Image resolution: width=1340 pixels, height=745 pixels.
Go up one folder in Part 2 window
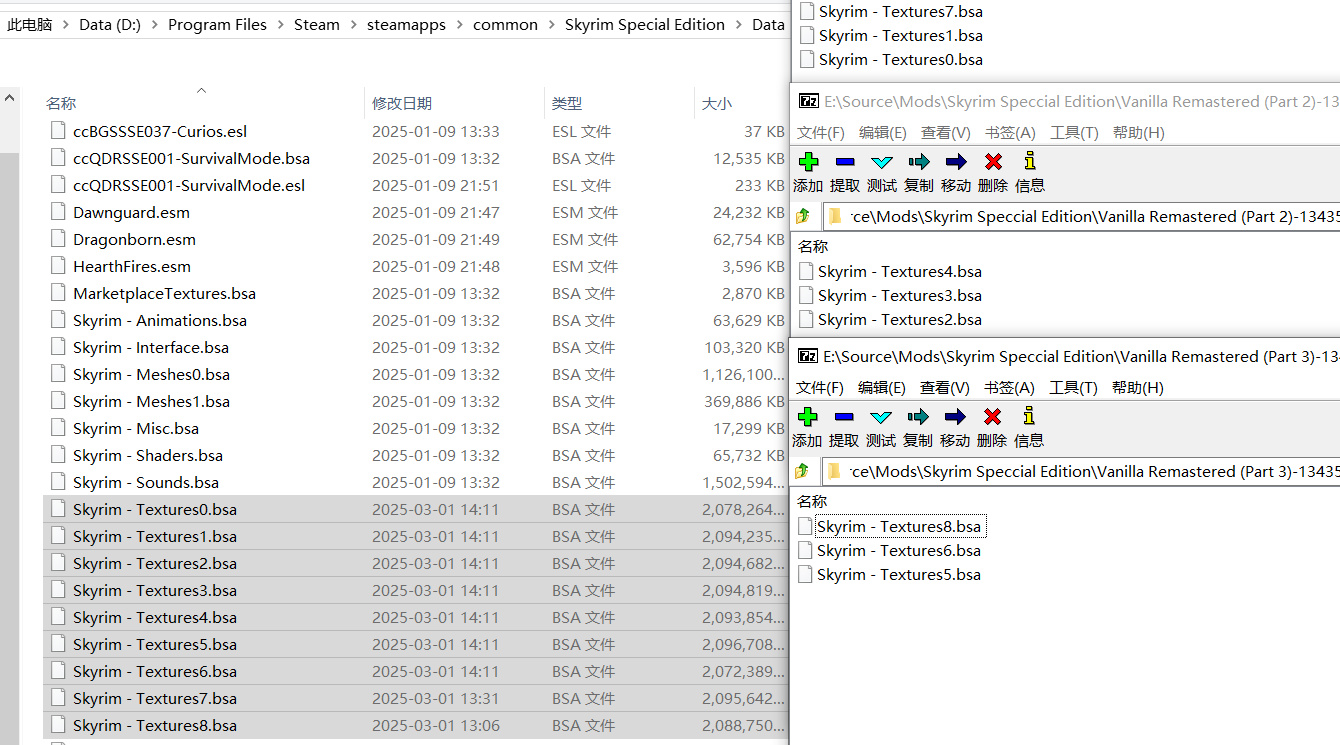802,216
